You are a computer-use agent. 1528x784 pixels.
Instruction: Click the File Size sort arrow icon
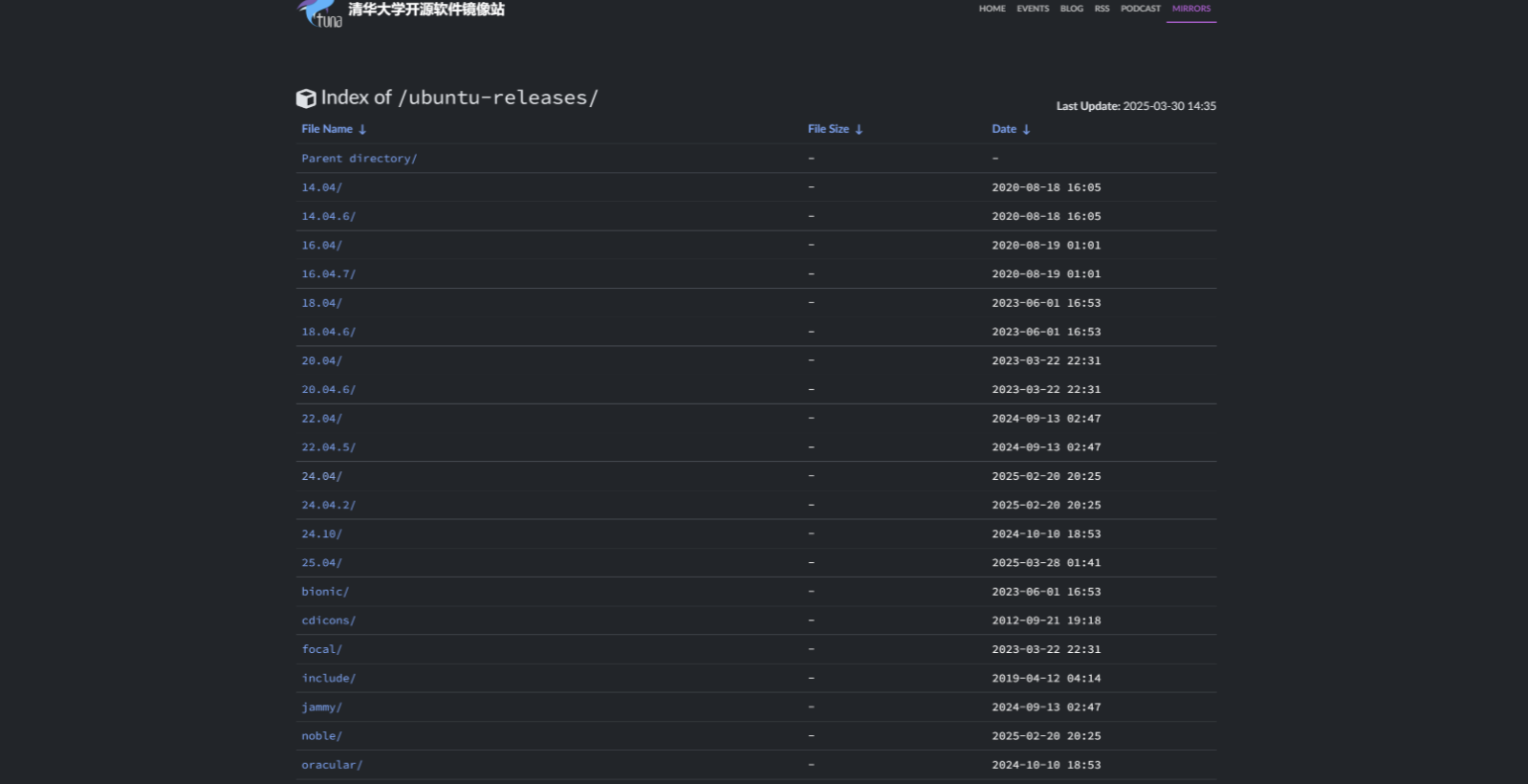coord(859,129)
